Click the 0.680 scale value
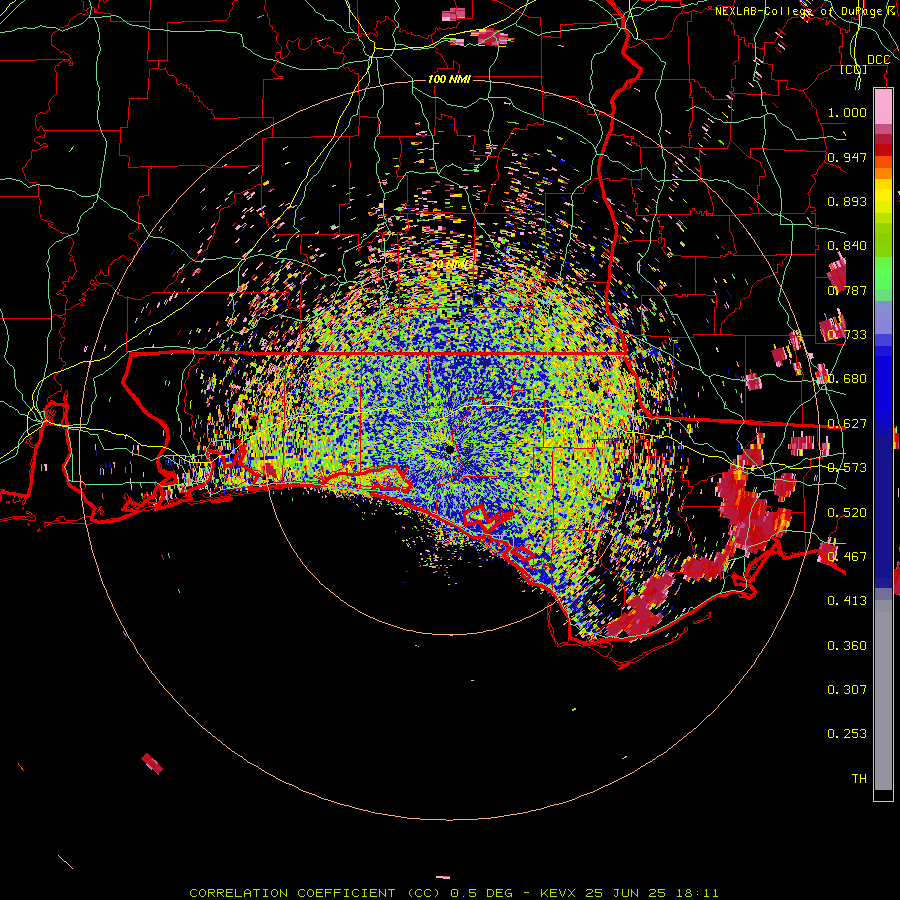This screenshot has width=900, height=900. point(847,379)
